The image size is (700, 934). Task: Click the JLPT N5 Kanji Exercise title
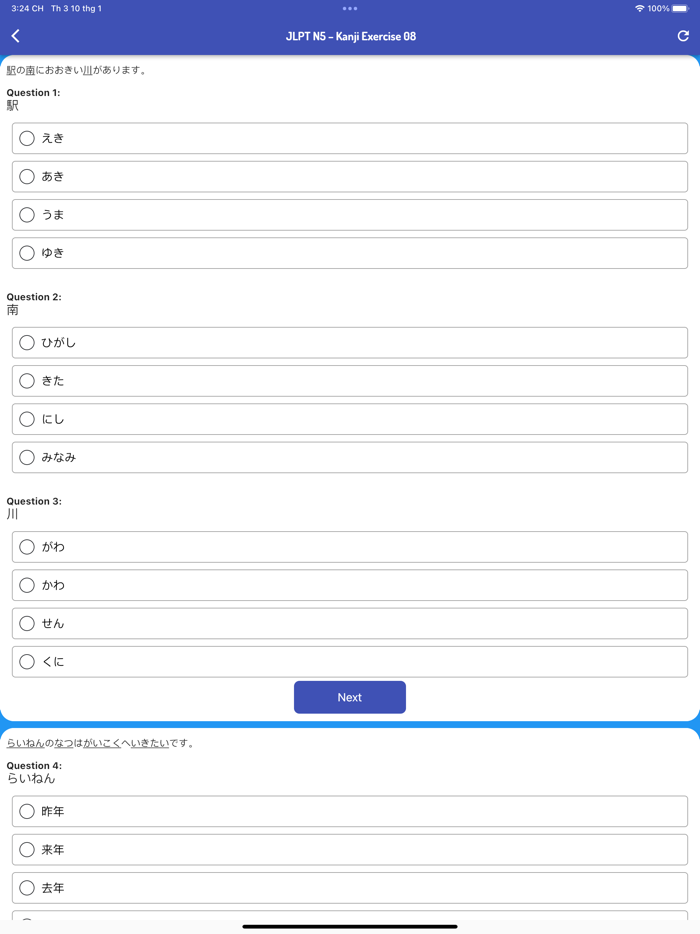(x=350, y=35)
